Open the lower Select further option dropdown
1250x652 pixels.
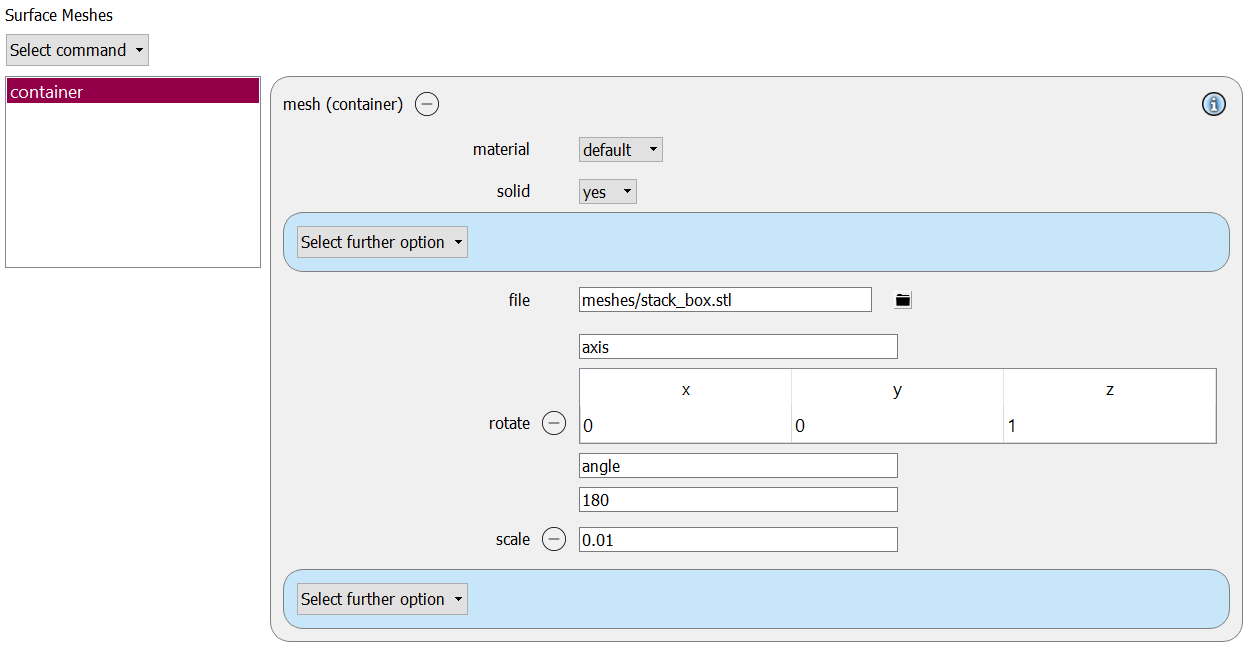pos(382,599)
